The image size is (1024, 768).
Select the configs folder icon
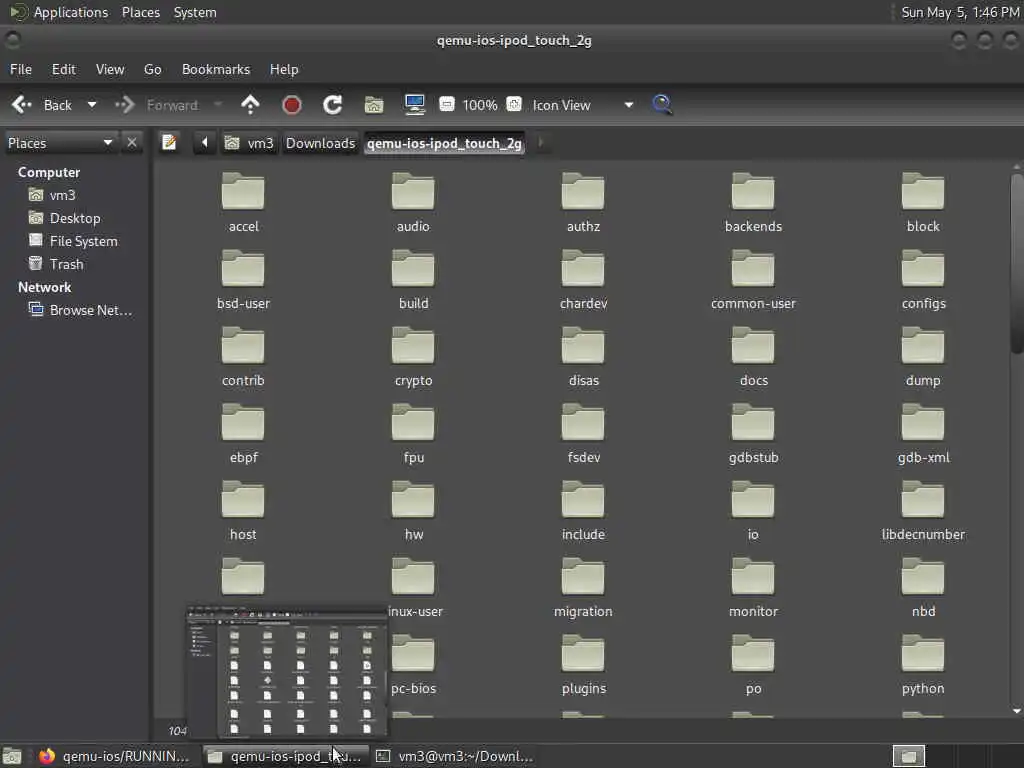(x=923, y=268)
